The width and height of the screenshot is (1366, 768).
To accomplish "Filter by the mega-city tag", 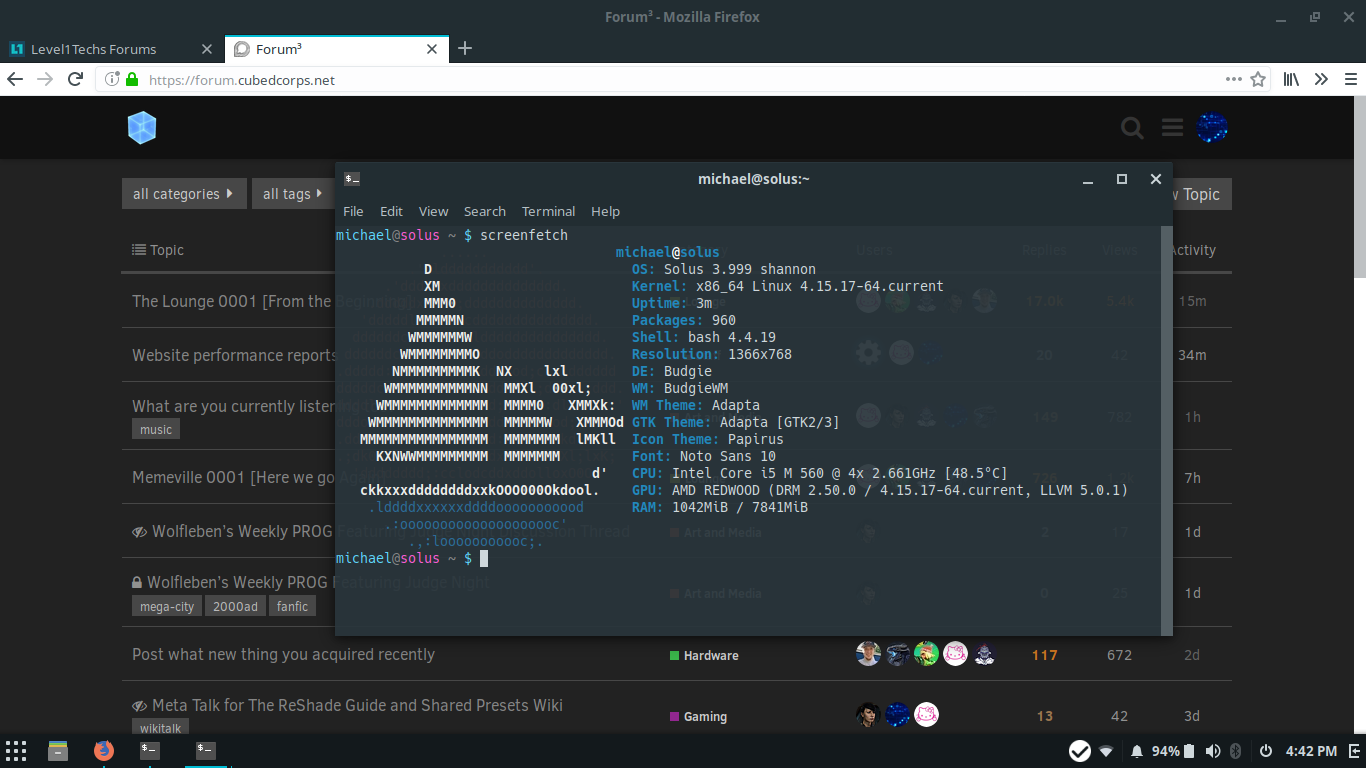I will (x=167, y=606).
